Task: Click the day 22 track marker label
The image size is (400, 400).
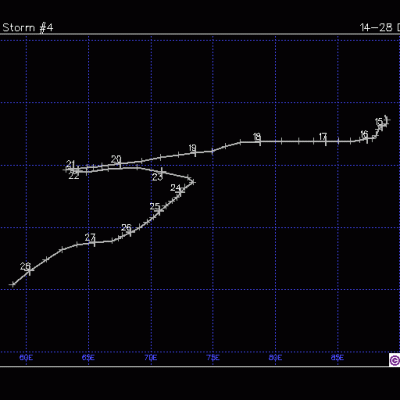Action: (x=74, y=176)
